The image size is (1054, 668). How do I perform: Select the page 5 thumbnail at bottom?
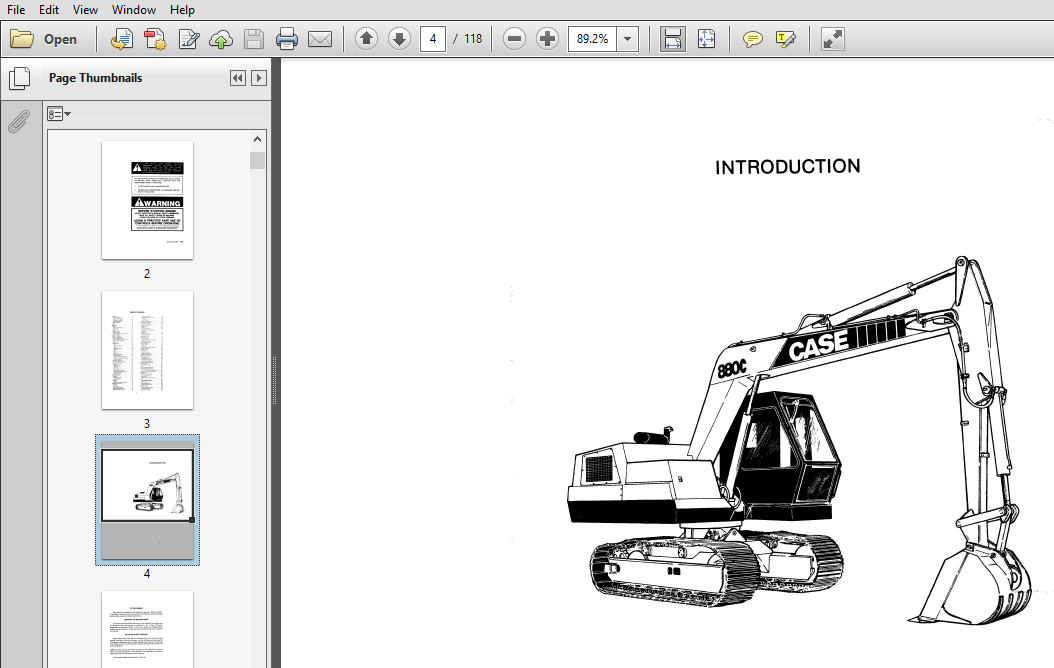pos(147,629)
